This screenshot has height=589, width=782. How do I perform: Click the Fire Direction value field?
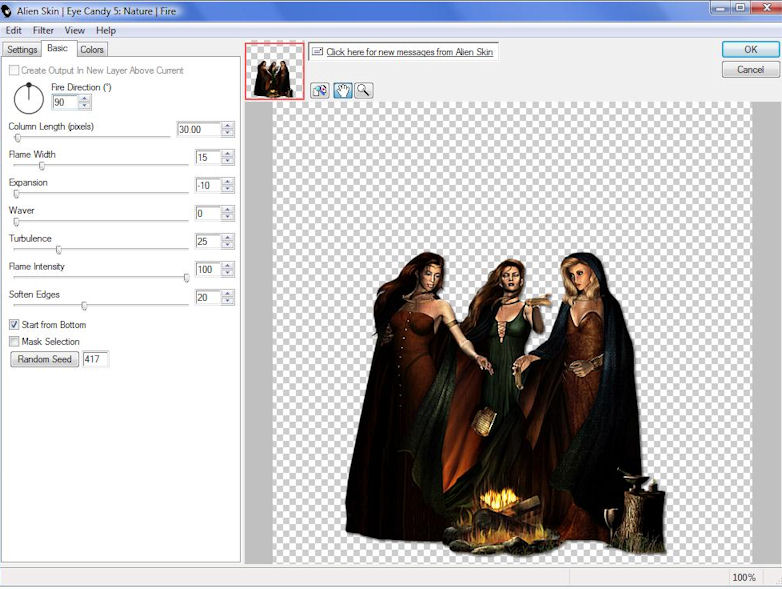pos(65,102)
